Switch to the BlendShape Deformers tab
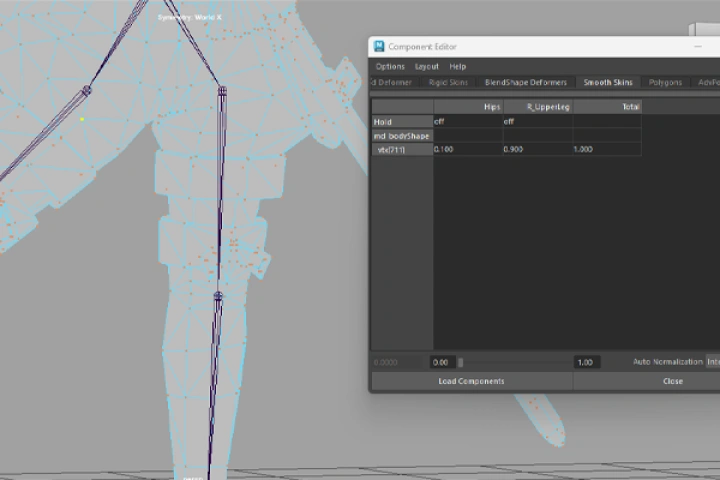Viewport: 720px width, 480px height. coord(526,83)
